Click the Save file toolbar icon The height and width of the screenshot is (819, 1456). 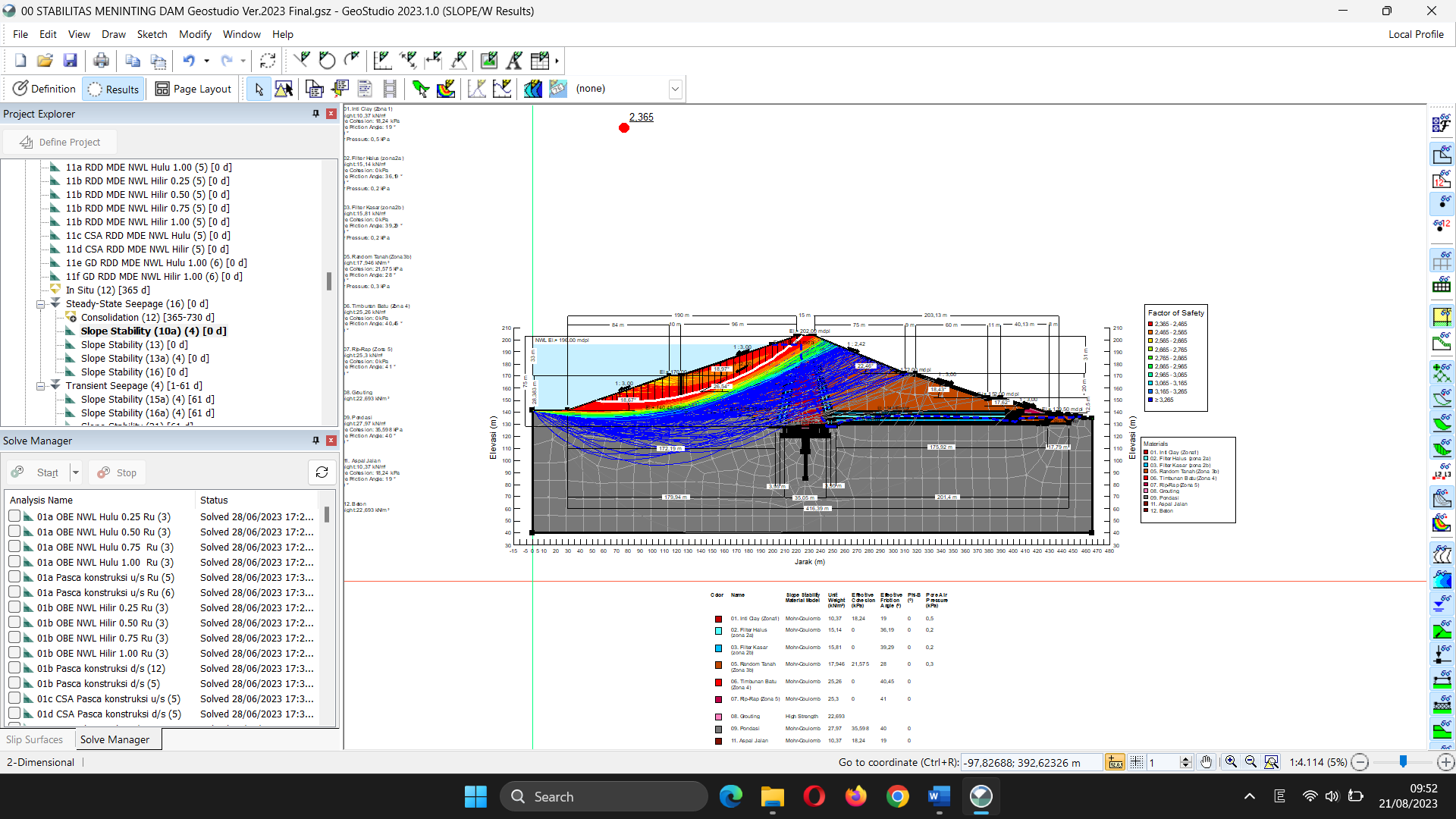coord(70,61)
